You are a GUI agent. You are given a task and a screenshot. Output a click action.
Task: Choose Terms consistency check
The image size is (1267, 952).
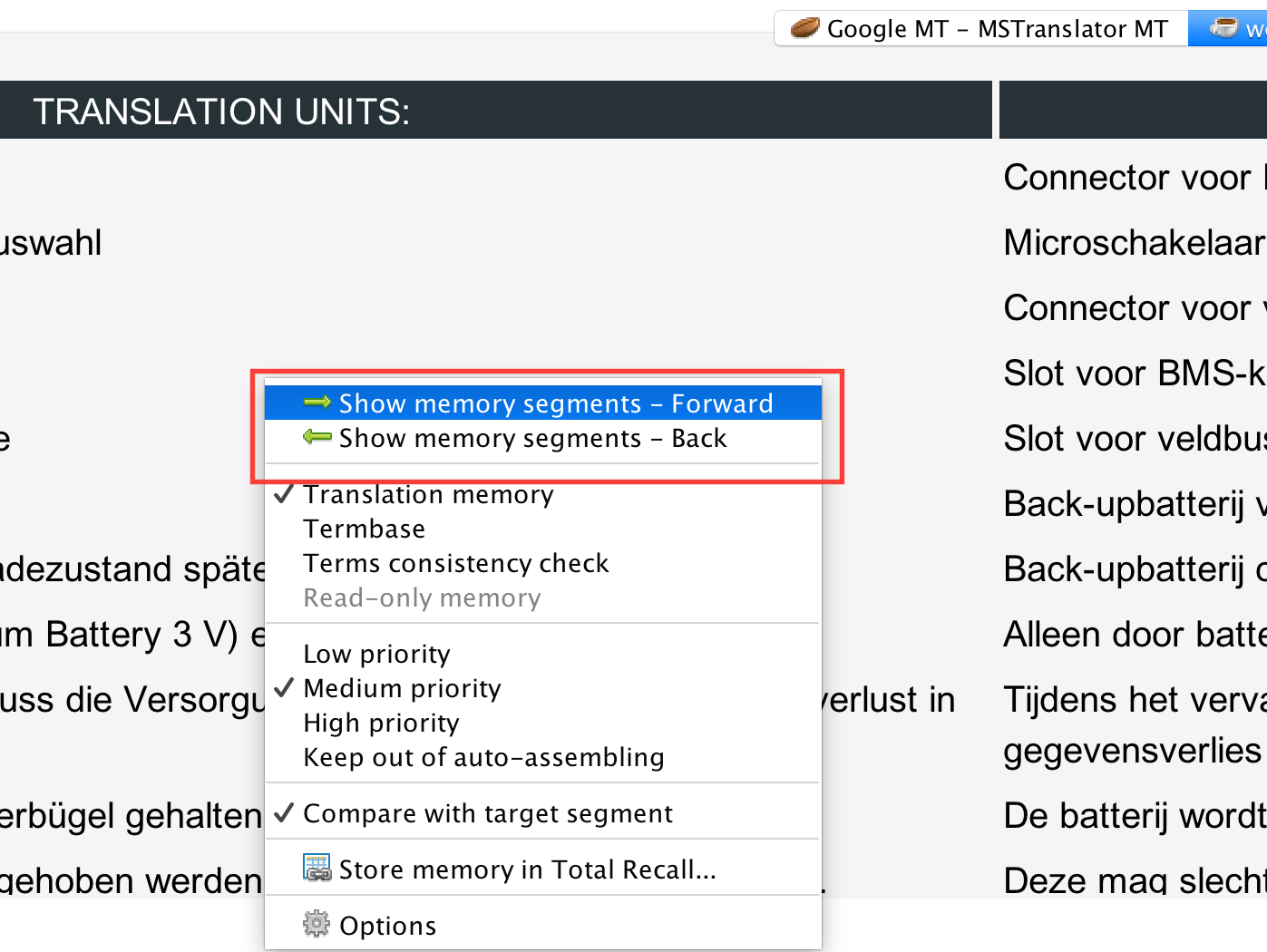tap(456, 563)
